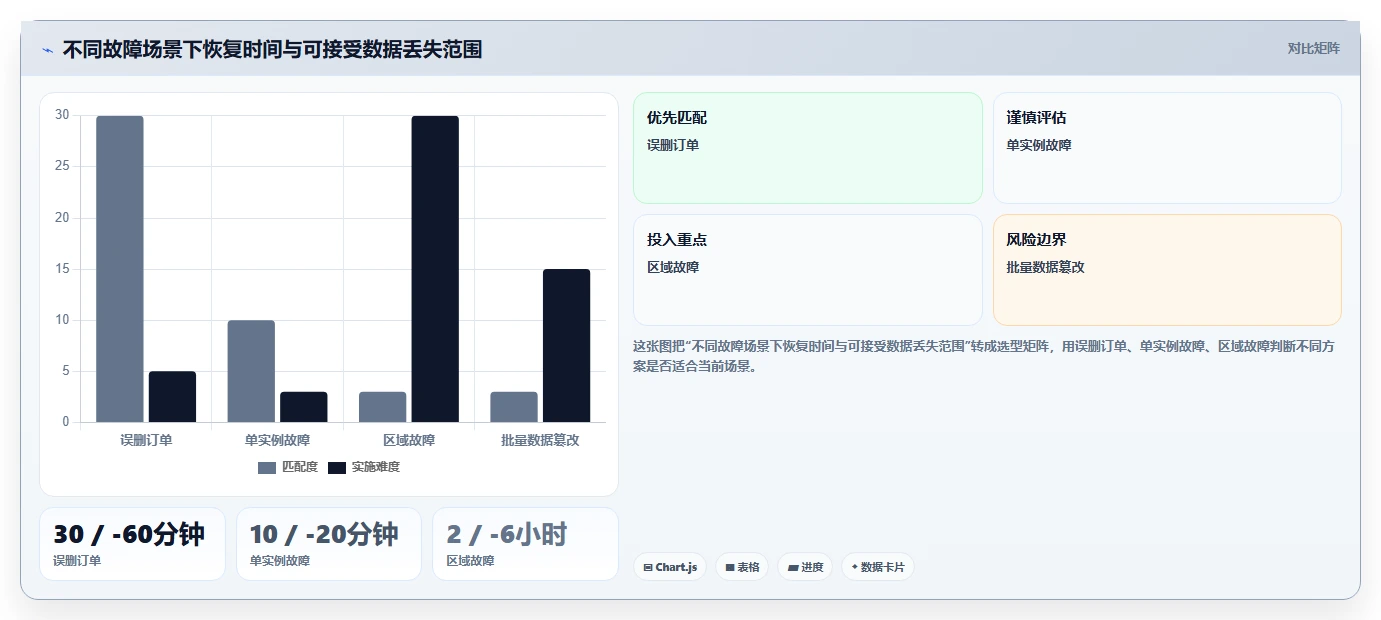Click the 2 / -6小时 stat card

(525, 544)
